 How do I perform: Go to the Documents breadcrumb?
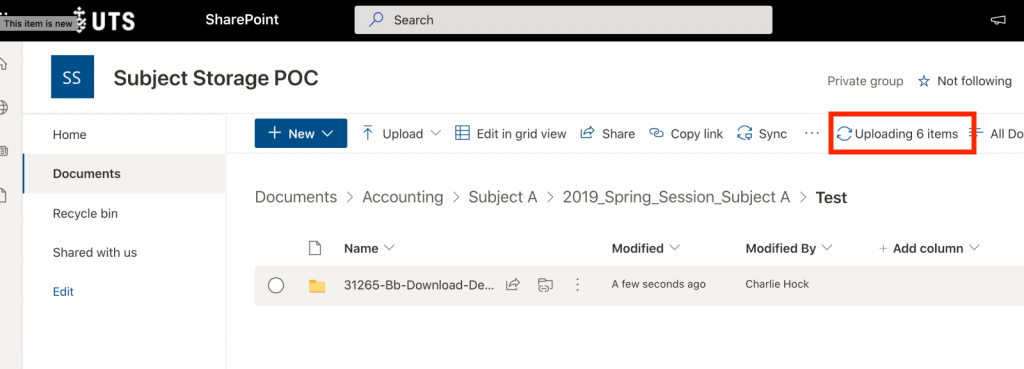[x=296, y=197]
